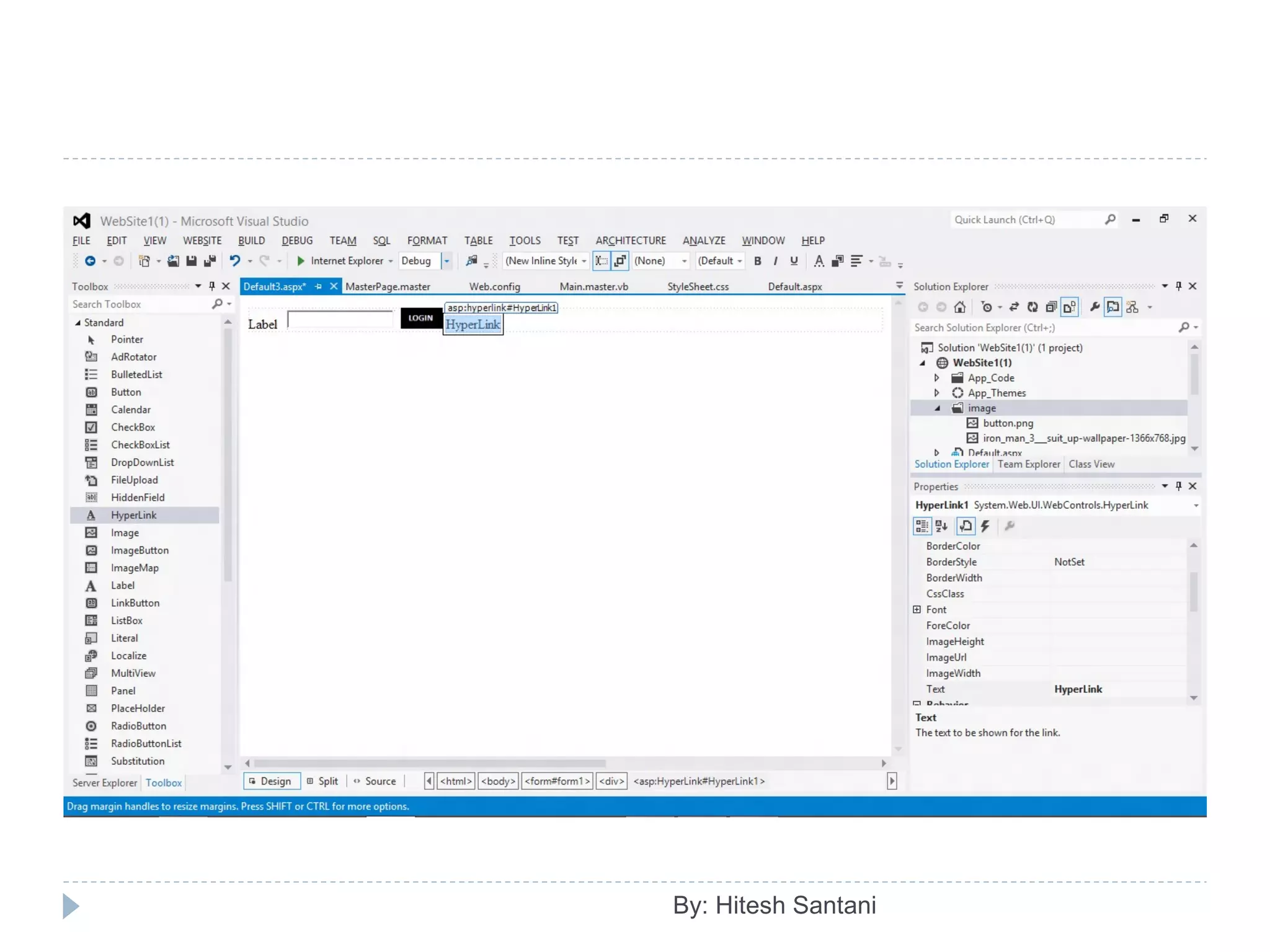Click the LOGIN button on design surface

420,318
